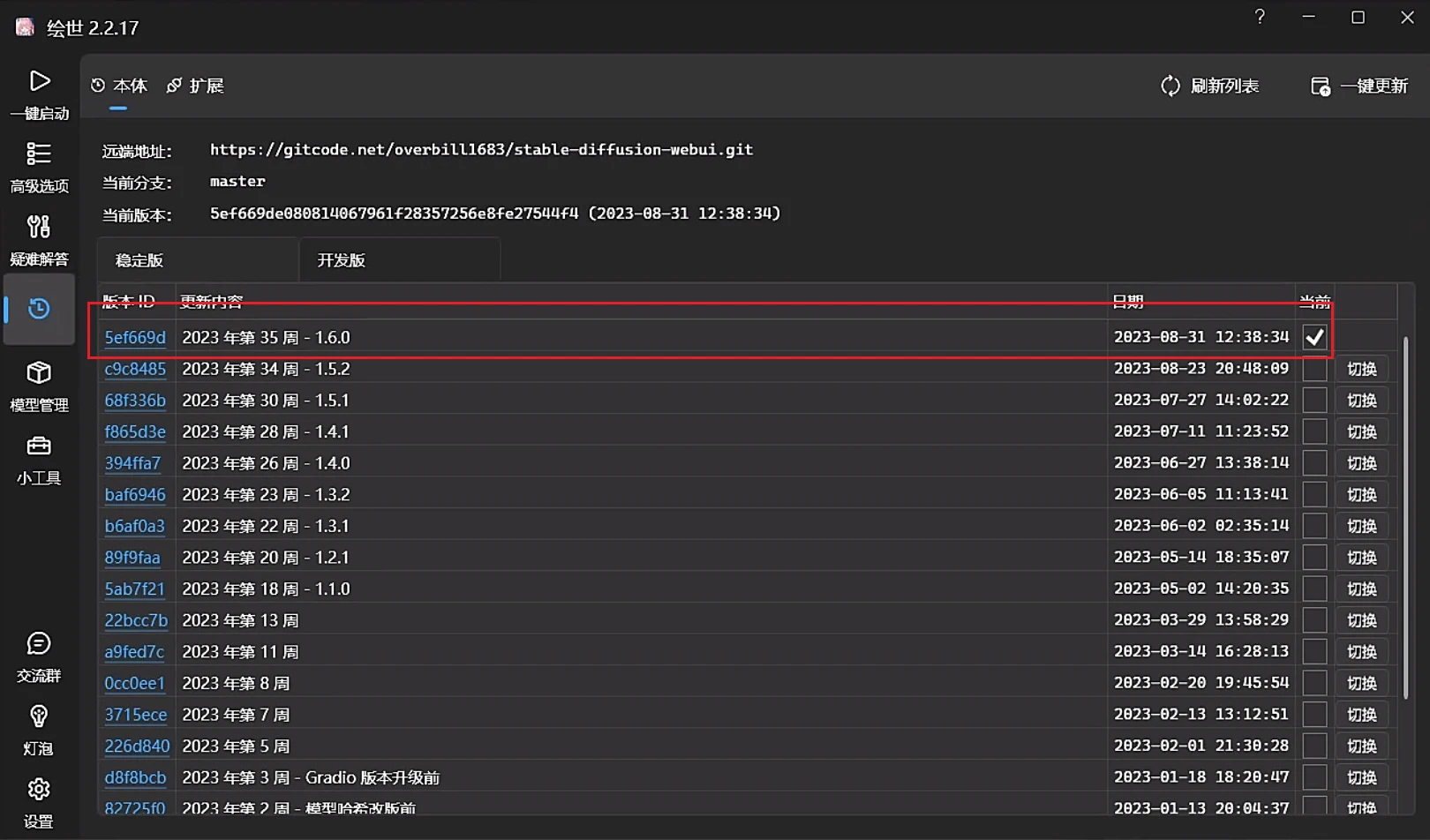The width and height of the screenshot is (1430, 840).
Task: Click the one-click launch (一键启动) play icon
Action: click(39, 82)
